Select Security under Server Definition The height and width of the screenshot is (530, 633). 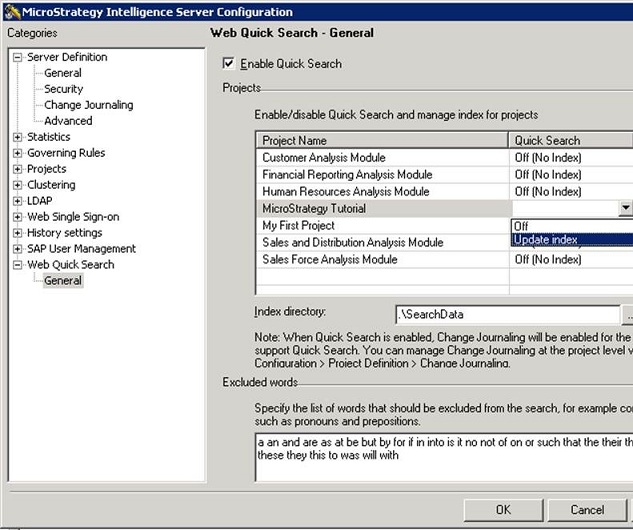pyautogui.click(x=64, y=89)
